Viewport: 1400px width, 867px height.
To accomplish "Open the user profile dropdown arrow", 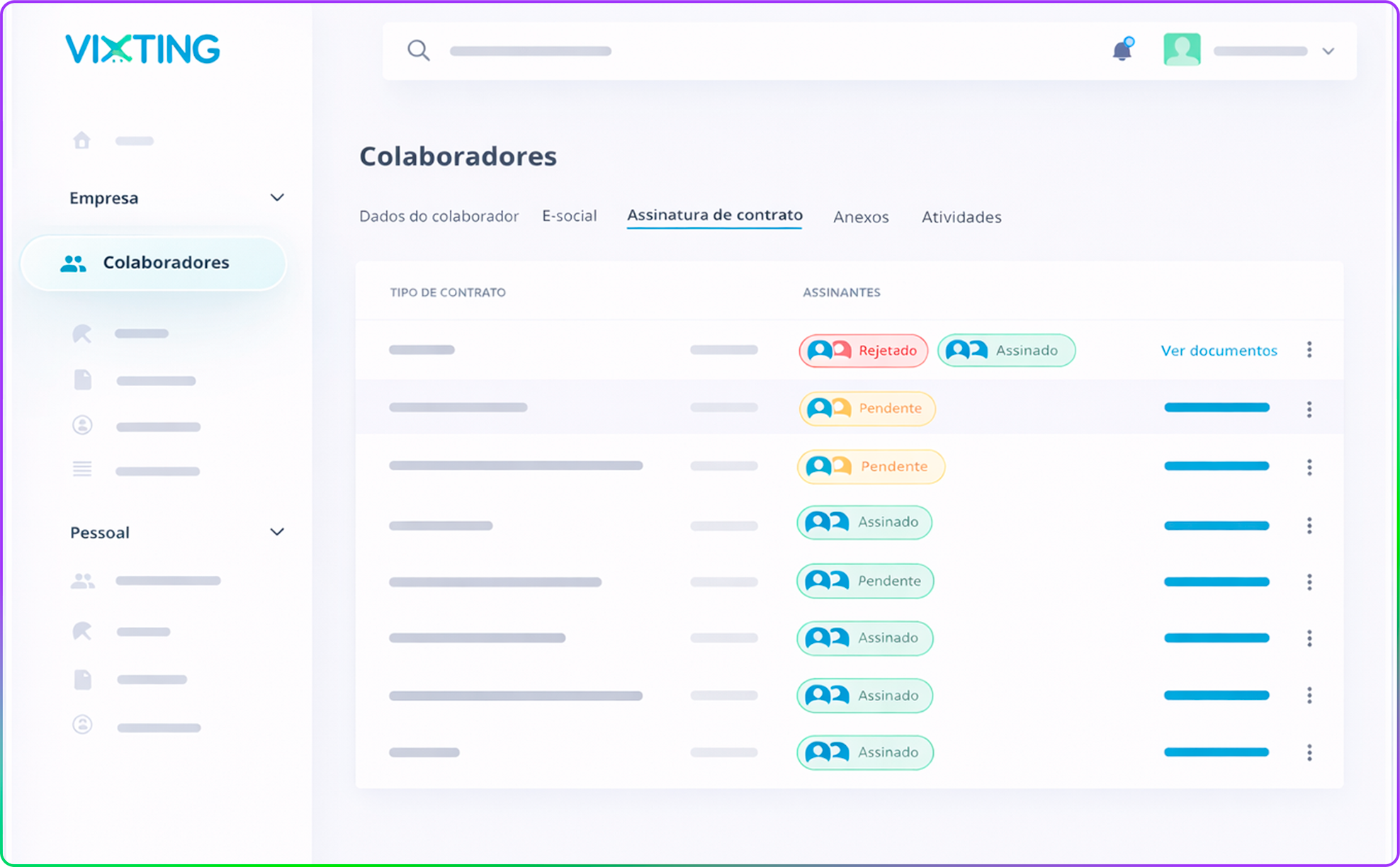I will pos(1328,51).
